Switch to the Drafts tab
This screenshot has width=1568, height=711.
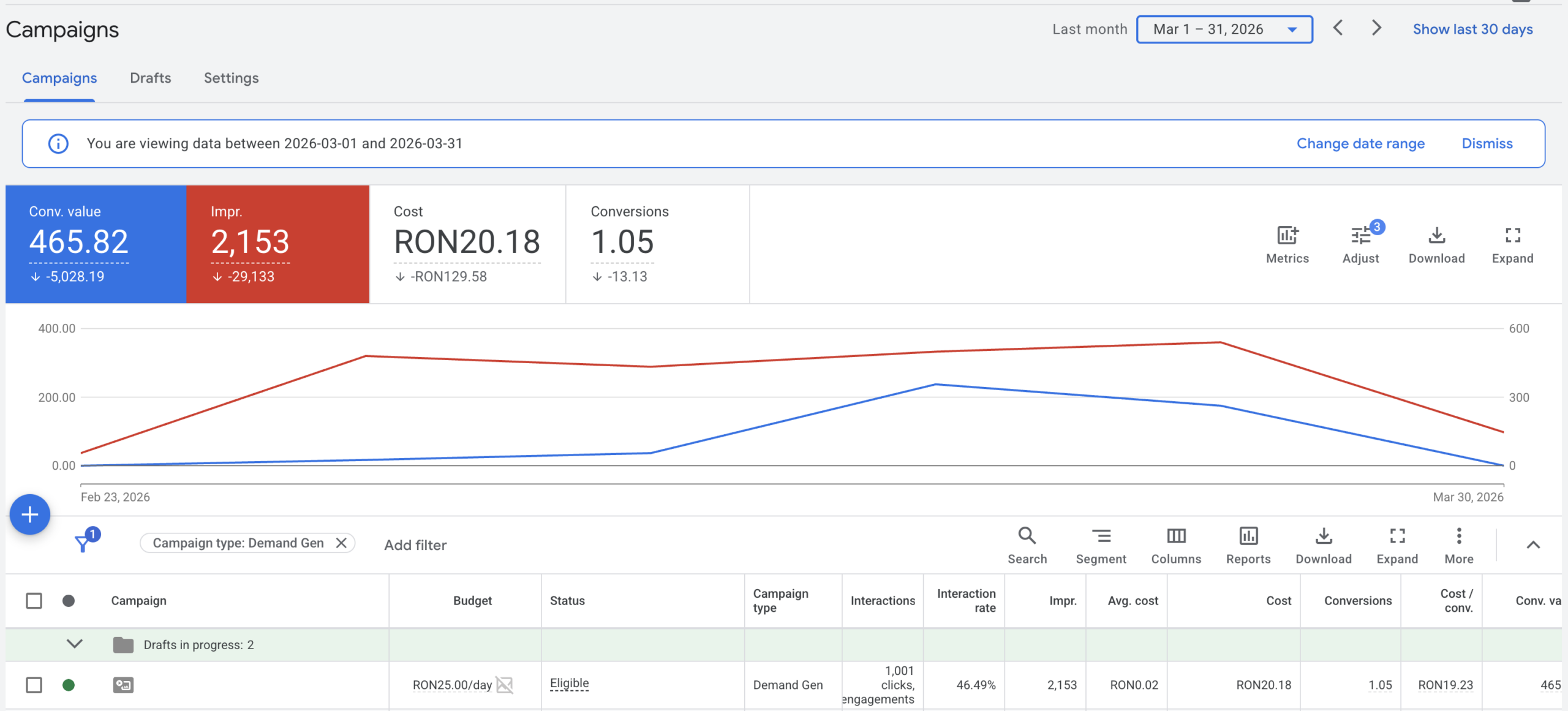click(150, 78)
